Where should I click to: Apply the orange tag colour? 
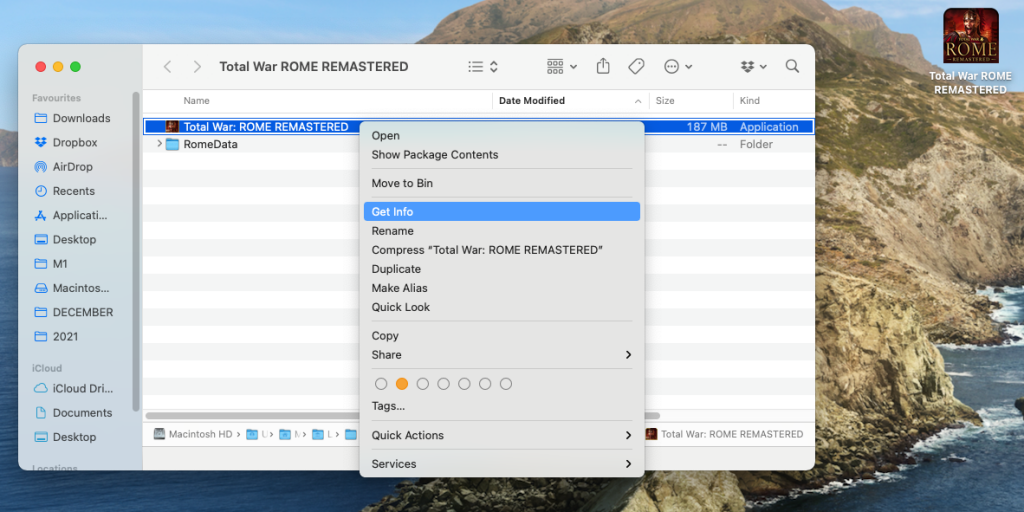(402, 384)
